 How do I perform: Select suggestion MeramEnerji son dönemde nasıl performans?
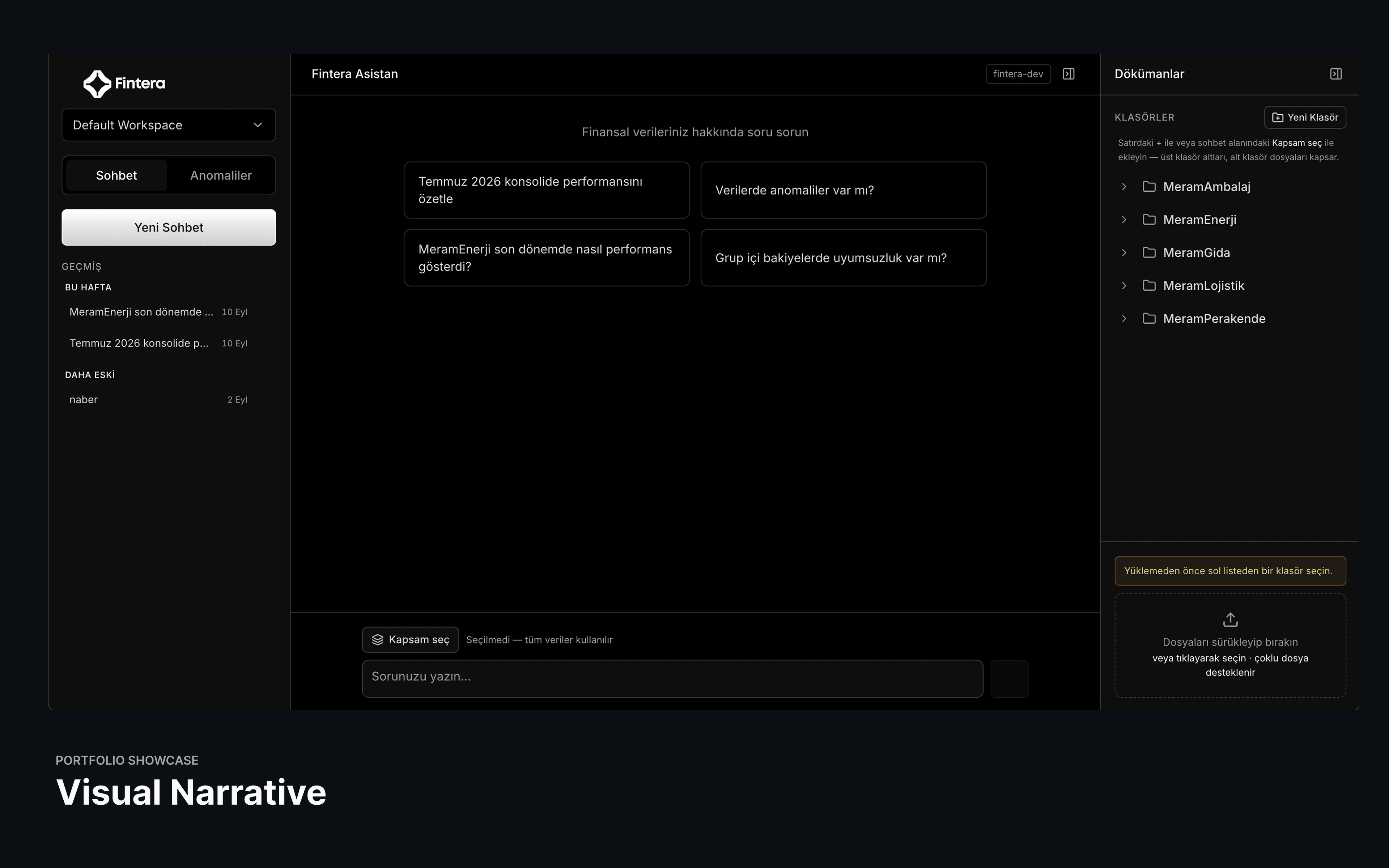click(x=547, y=258)
